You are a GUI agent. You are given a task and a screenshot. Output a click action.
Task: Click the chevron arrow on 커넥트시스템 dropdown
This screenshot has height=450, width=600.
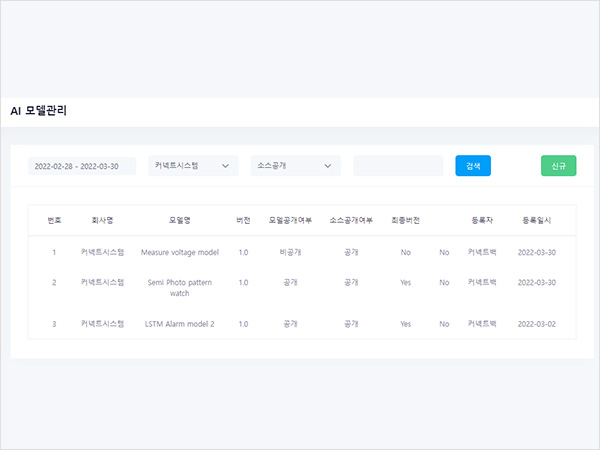click(225, 166)
